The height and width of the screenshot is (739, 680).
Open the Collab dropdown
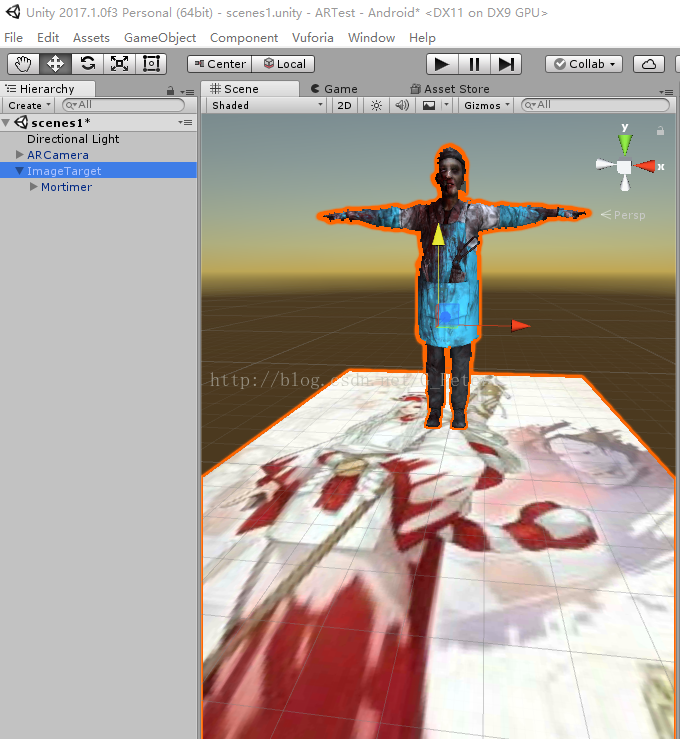584,64
